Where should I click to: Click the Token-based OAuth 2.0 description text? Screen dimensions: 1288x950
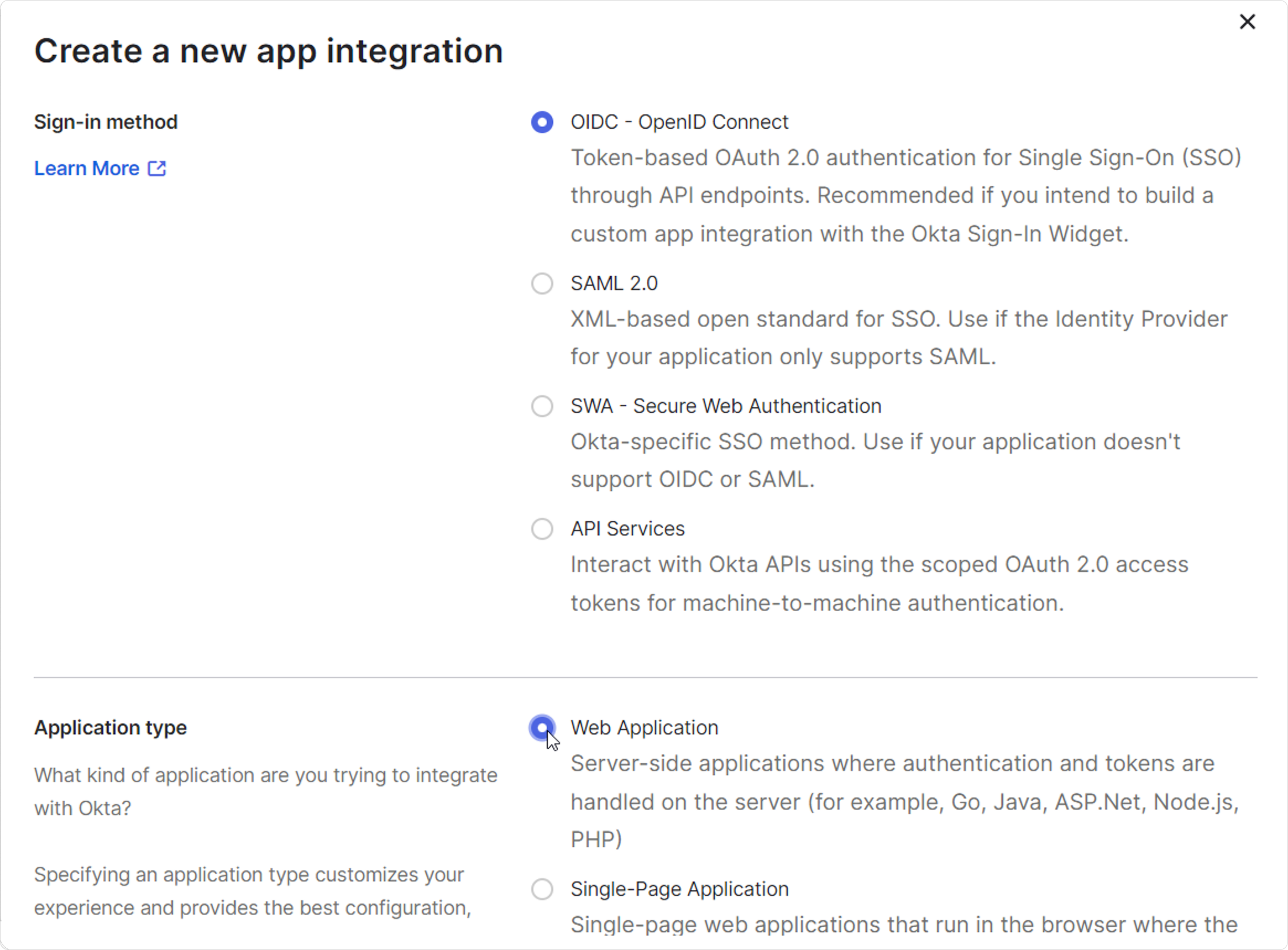pyautogui.click(x=905, y=196)
